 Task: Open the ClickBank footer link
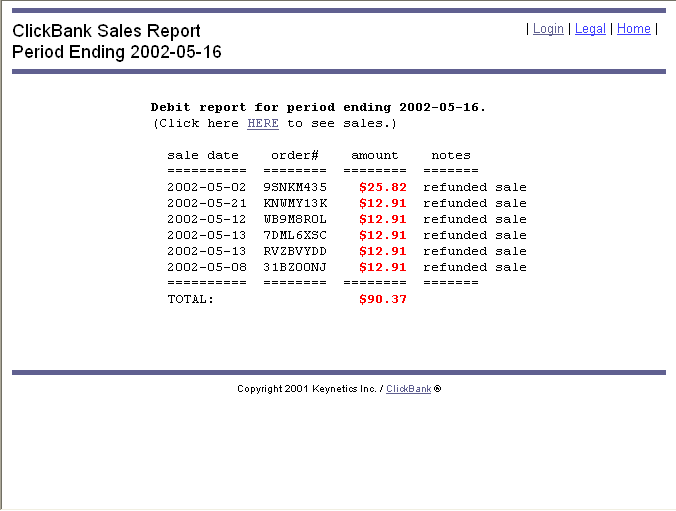[x=408, y=389]
